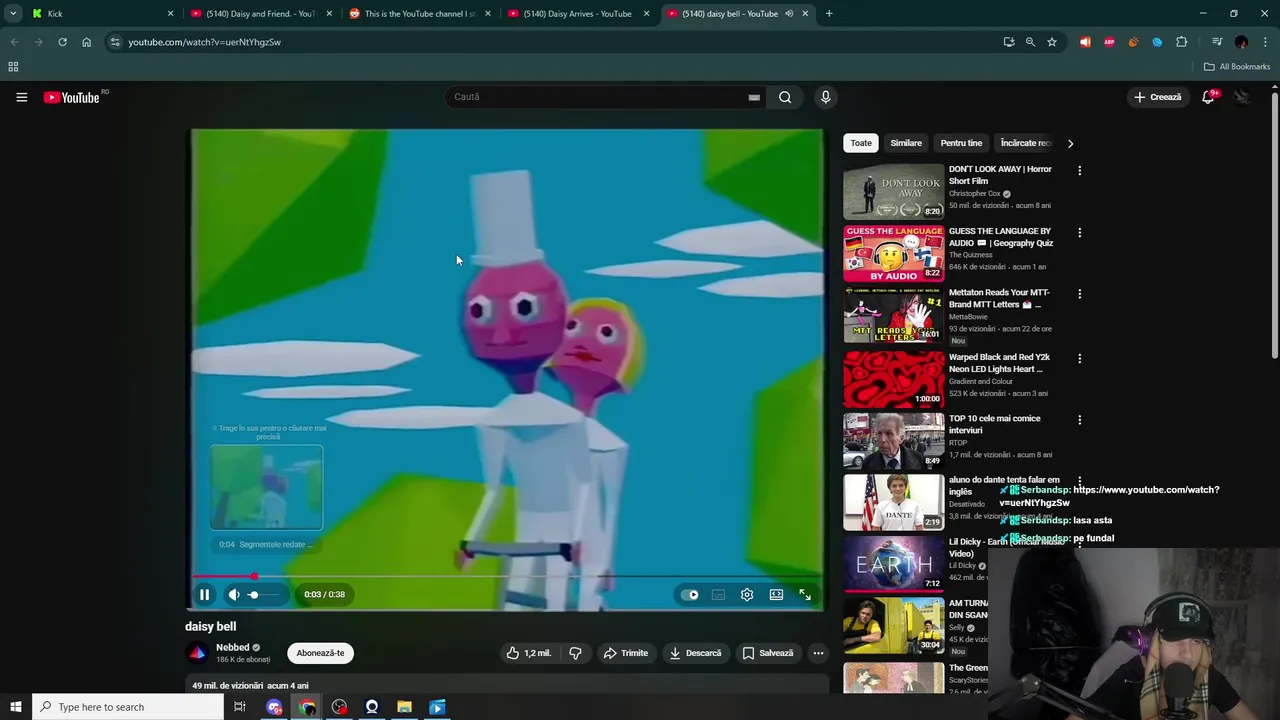Seek on the red video progress bar
Screen dimensions: 1280x720
pos(507,576)
